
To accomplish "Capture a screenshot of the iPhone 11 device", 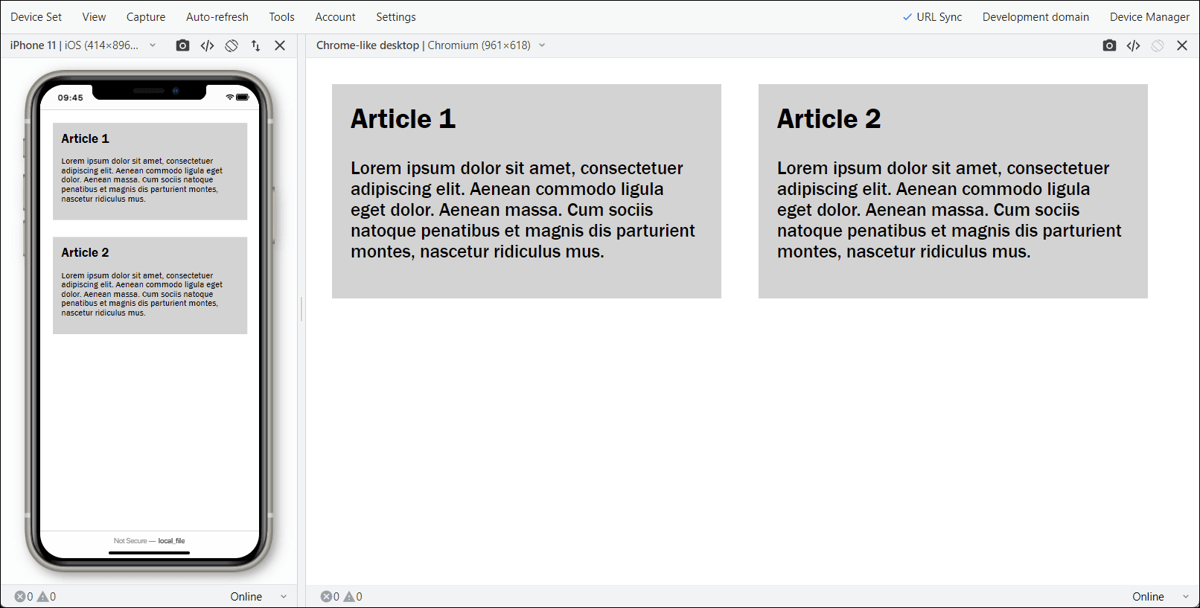I will tap(182, 45).
